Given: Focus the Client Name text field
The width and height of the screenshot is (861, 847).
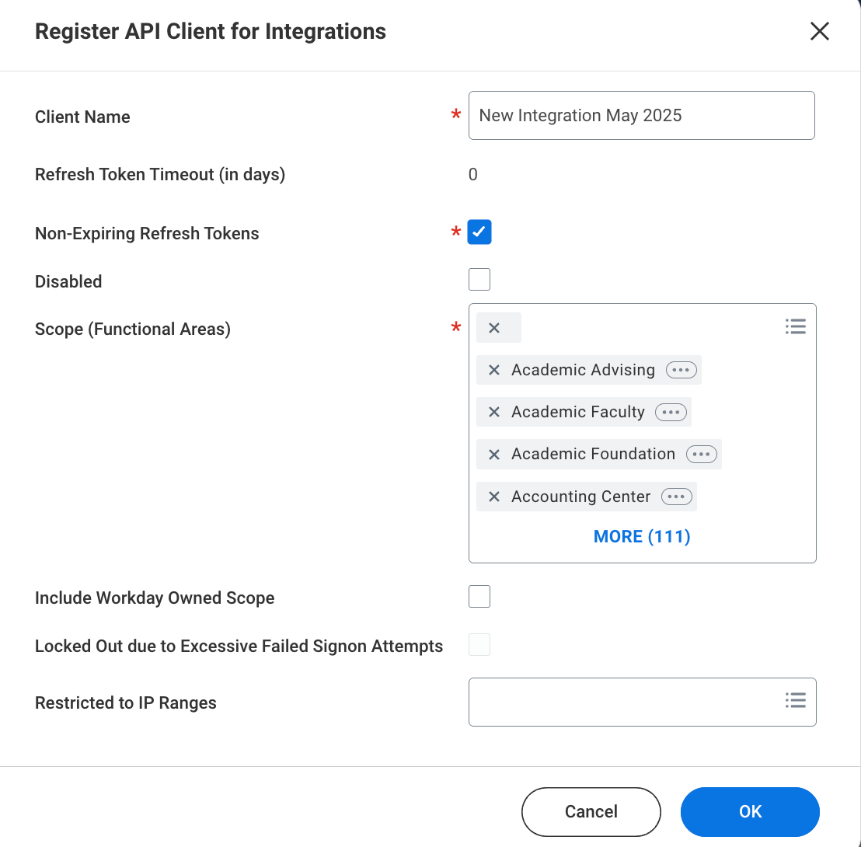Looking at the screenshot, I should (642, 115).
